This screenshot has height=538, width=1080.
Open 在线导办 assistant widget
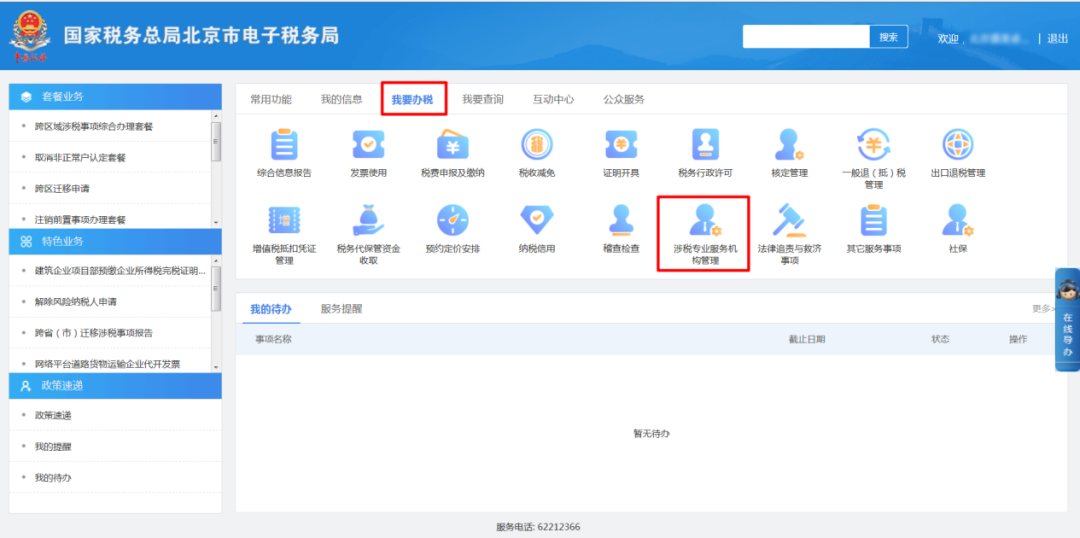(1068, 320)
